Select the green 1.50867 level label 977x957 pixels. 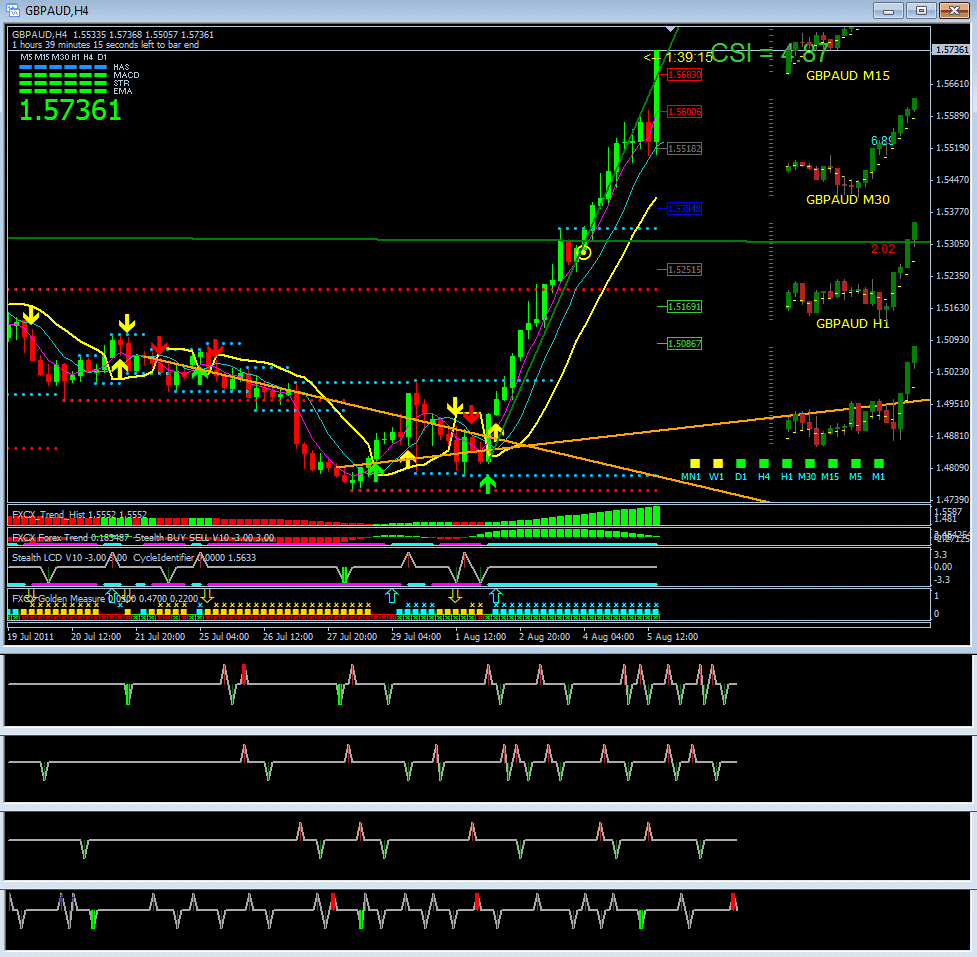click(684, 343)
